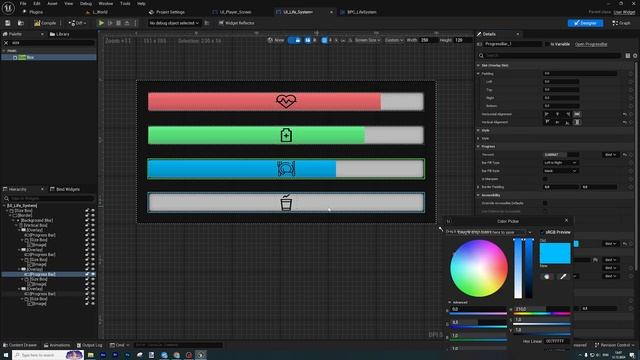Select the drink cup icon on the grey bar
The height and width of the screenshot is (360, 640).
pos(286,202)
